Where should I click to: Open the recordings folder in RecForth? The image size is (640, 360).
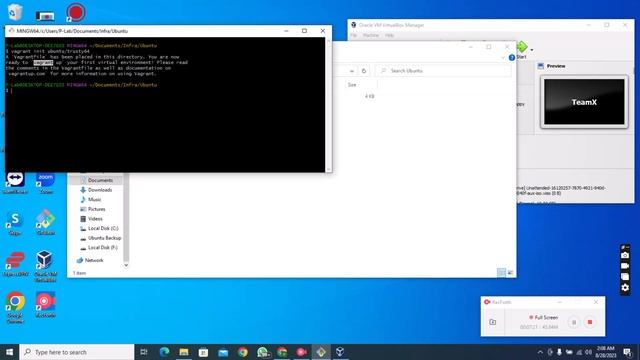click(493, 322)
